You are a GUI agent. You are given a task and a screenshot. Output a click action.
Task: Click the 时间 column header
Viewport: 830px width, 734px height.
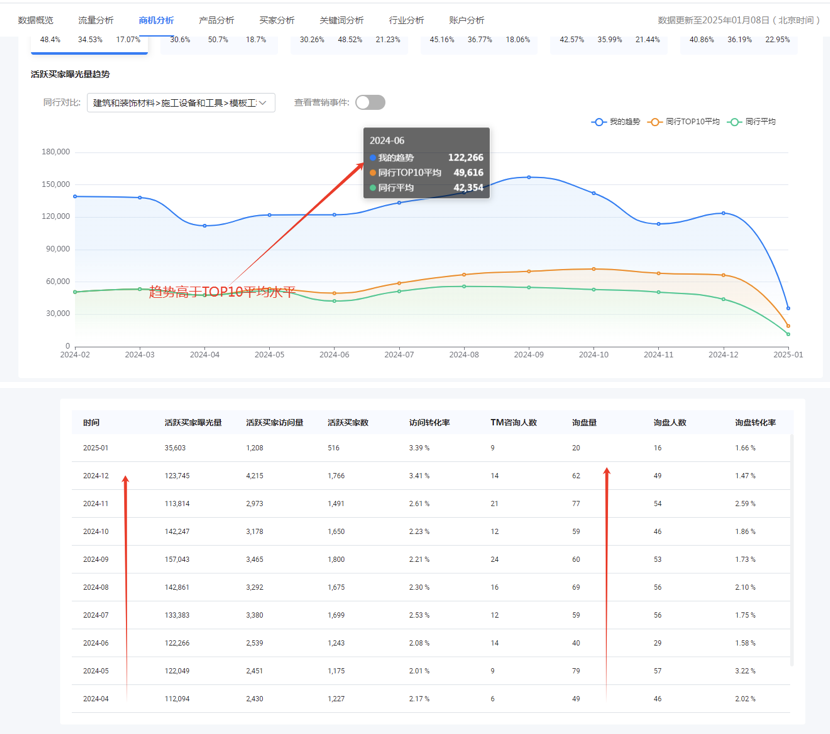tap(91, 422)
